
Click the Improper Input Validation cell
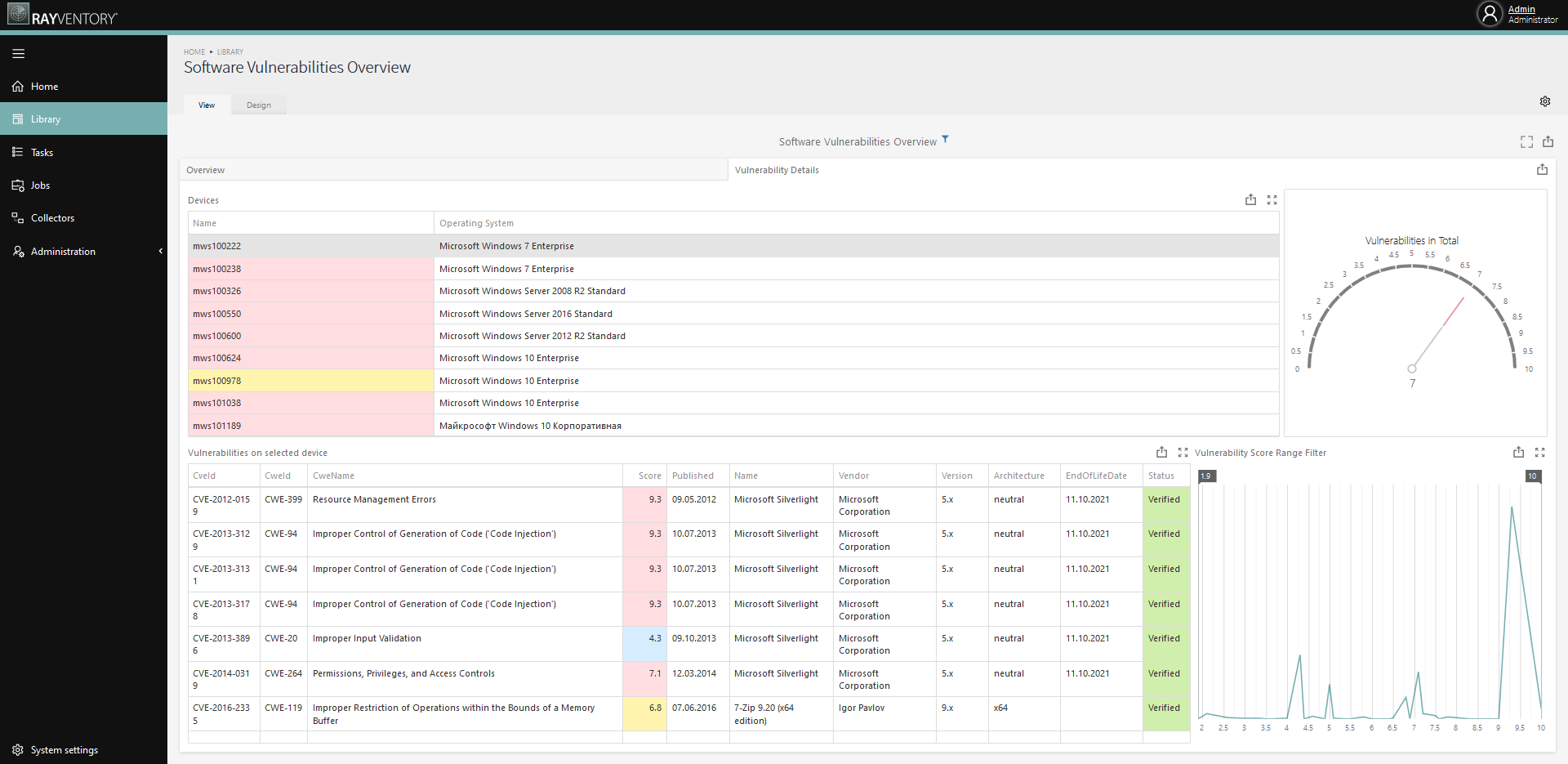click(x=465, y=645)
